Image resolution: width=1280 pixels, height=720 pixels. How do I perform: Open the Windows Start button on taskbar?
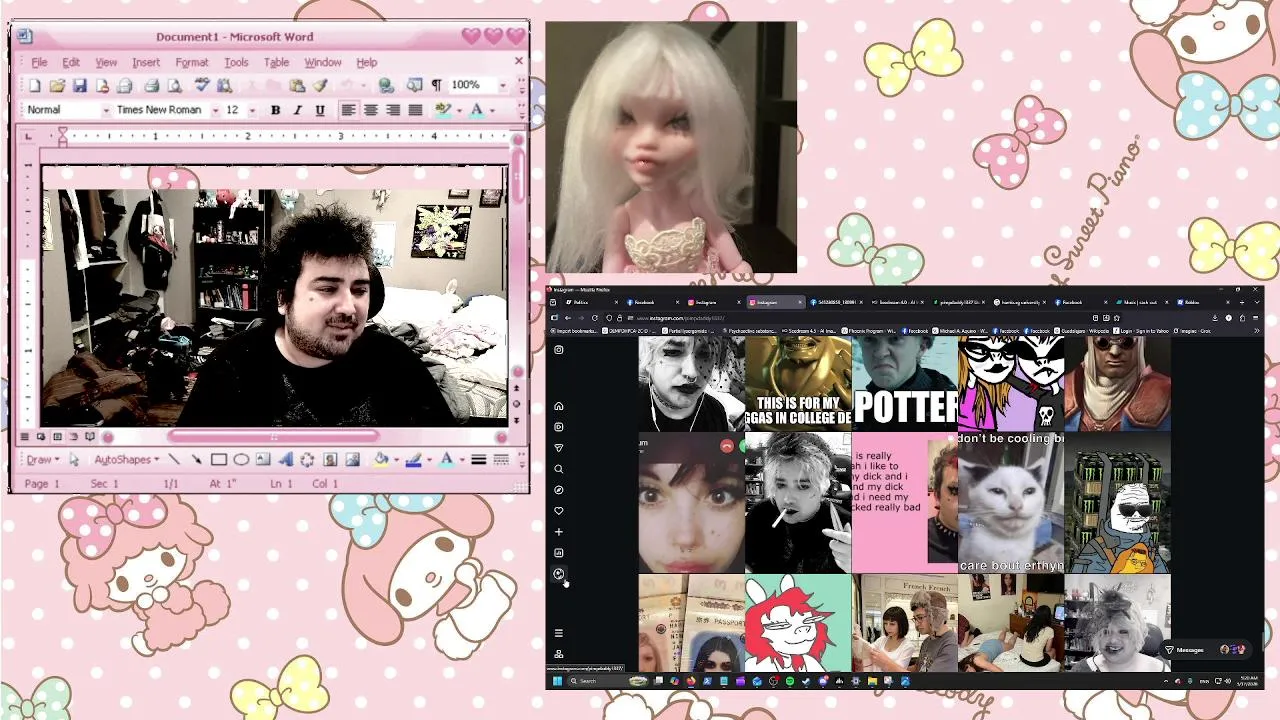point(558,681)
